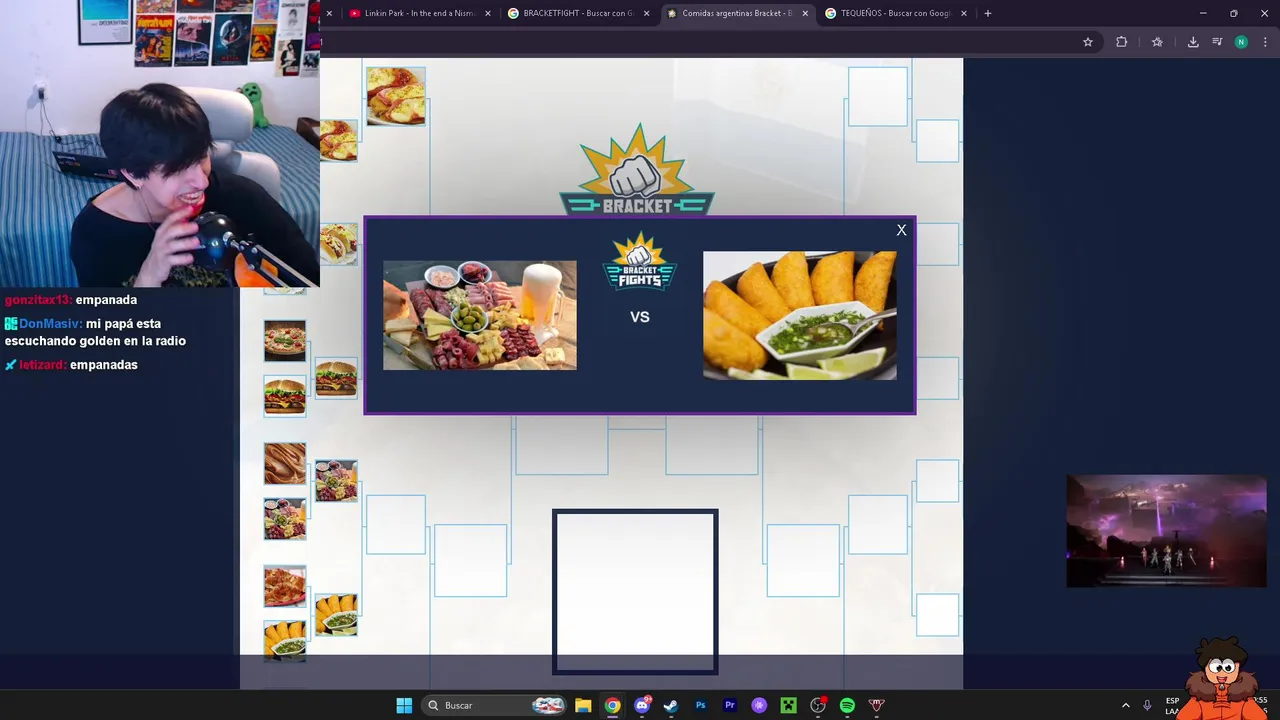Open Discord from the taskbar
1280x720 pixels.
(642, 705)
